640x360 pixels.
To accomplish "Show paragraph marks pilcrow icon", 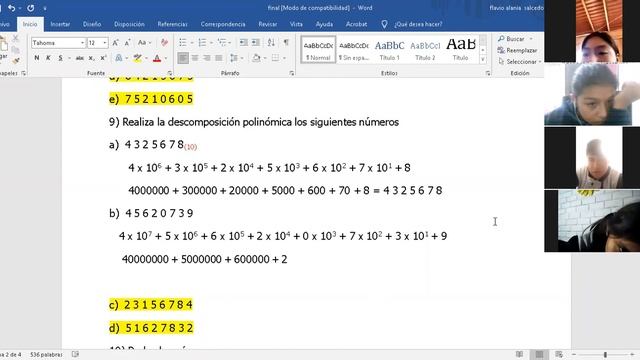I will (x=286, y=42).
